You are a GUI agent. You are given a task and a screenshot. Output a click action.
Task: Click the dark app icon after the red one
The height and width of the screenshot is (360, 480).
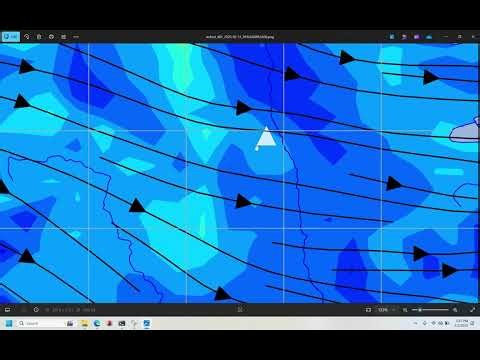122,323
